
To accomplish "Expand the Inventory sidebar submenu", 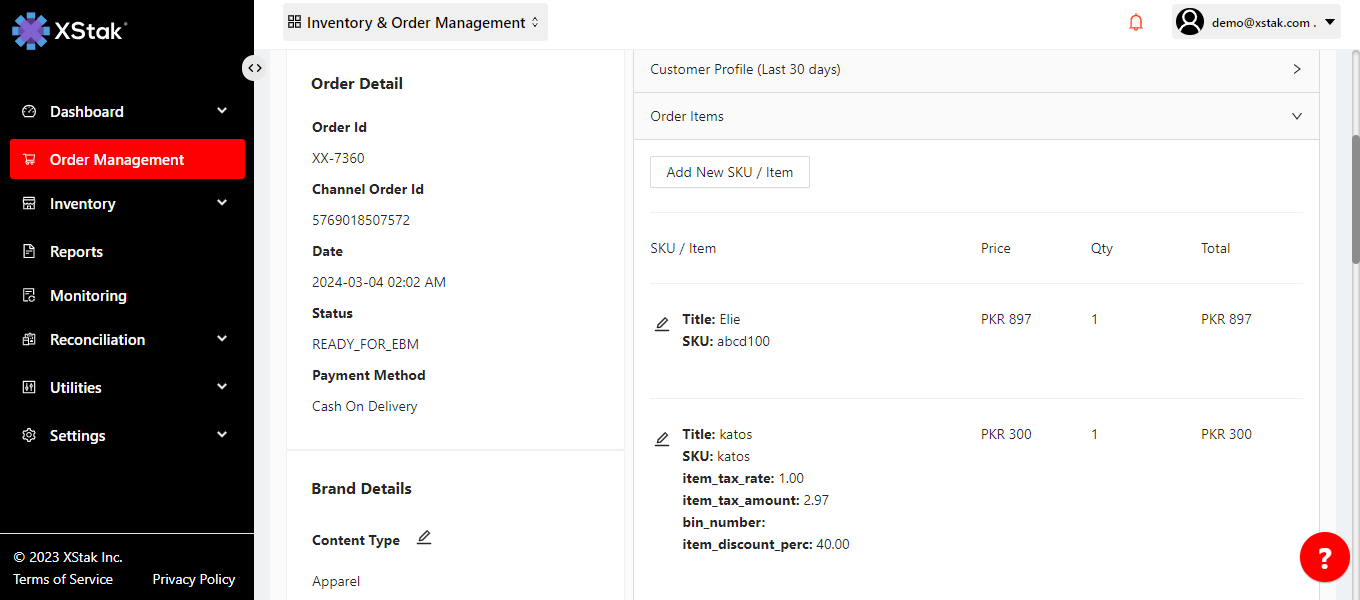I will pos(222,203).
